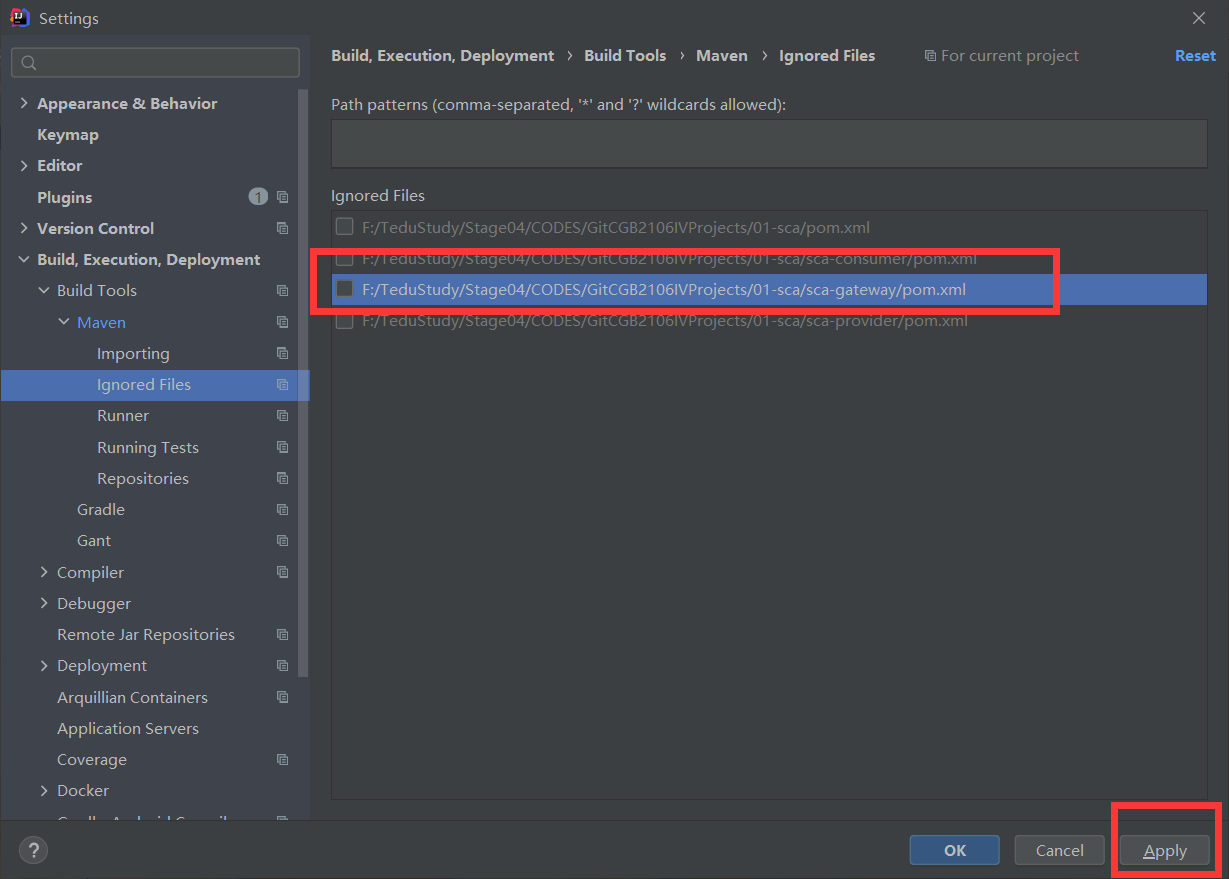Expand the Deployment node
Viewport: 1229px width, 879px height.
click(x=44, y=665)
